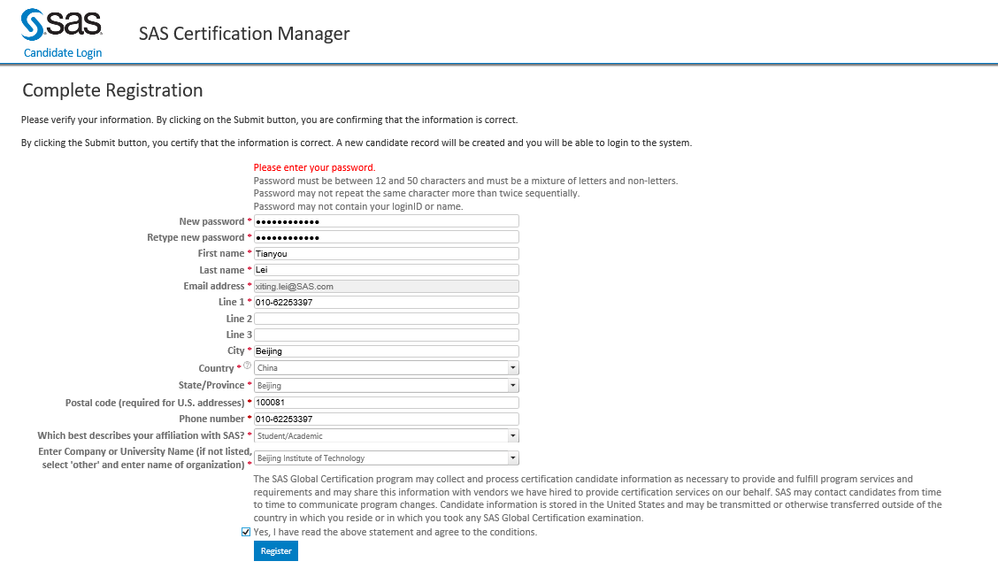
Task: Focus the Postal code field
Action: pos(386,402)
